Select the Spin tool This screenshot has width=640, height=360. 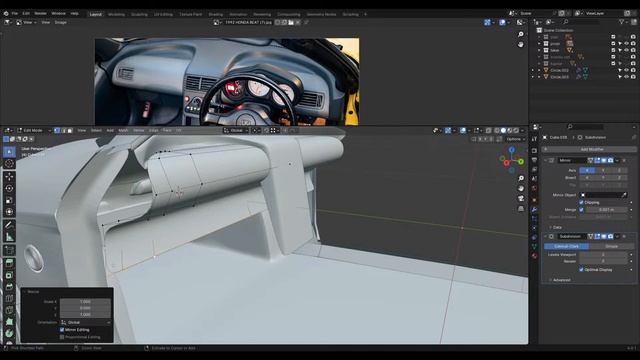coord(9,333)
